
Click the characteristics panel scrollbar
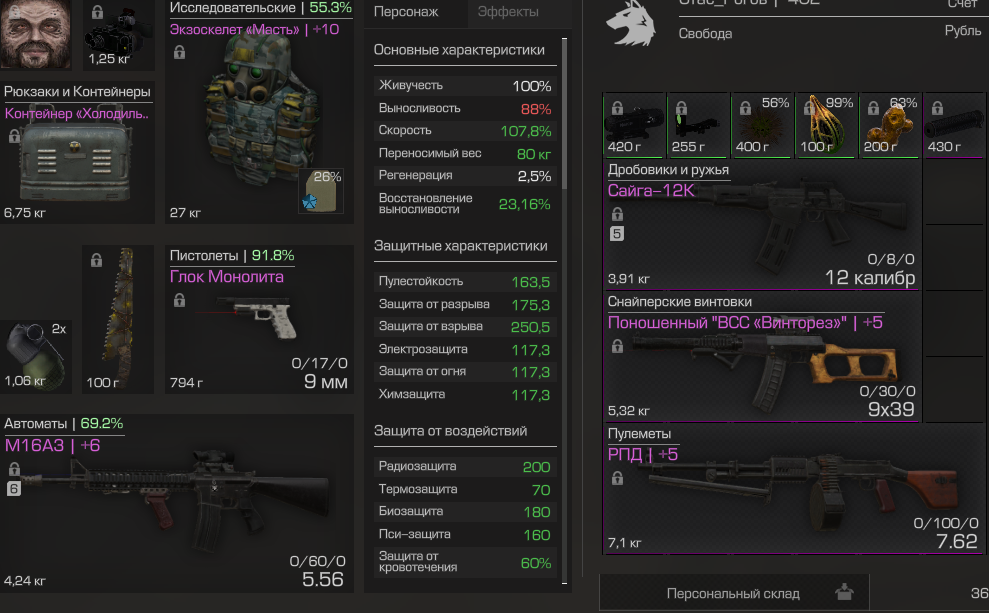(x=565, y=114)
